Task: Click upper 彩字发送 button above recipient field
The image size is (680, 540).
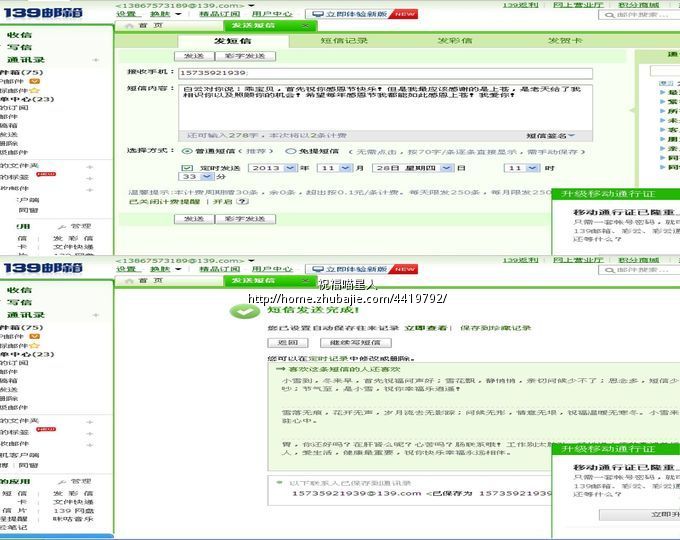Action: tap(245, 56)
